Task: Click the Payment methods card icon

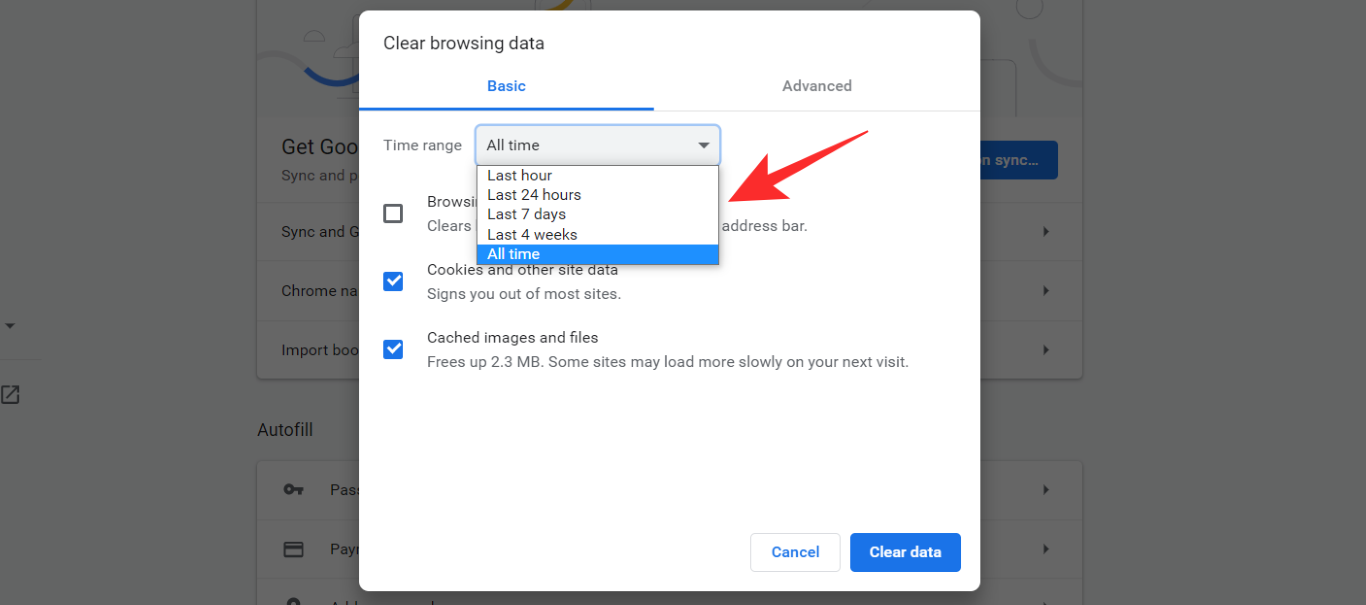Action: click(x=293, y=549)
